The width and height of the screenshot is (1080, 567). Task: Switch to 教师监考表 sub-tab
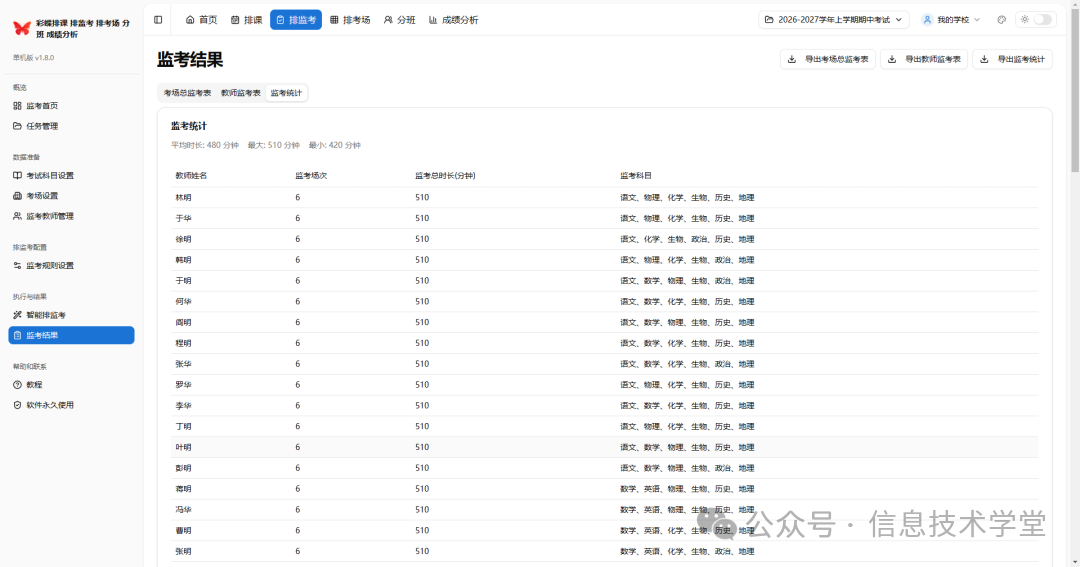pyautogui.click(x=240, y=93)
